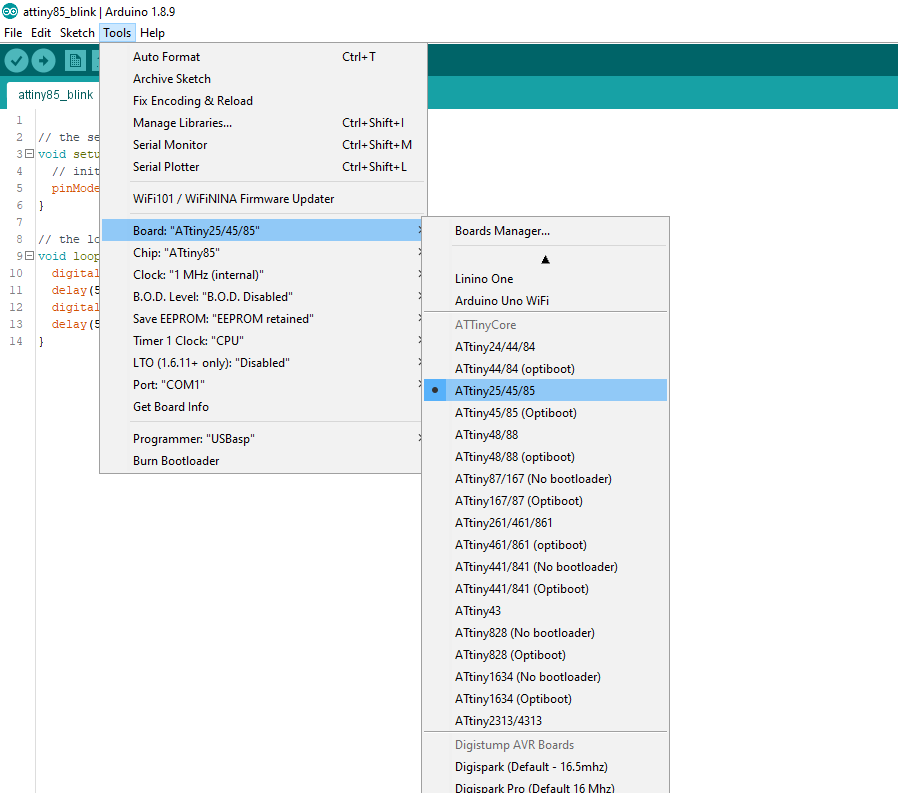This screenshot has height=793, width=898.
Task: Expand the Timer 1 Clock submenu
Action: (x=262, y=341)
